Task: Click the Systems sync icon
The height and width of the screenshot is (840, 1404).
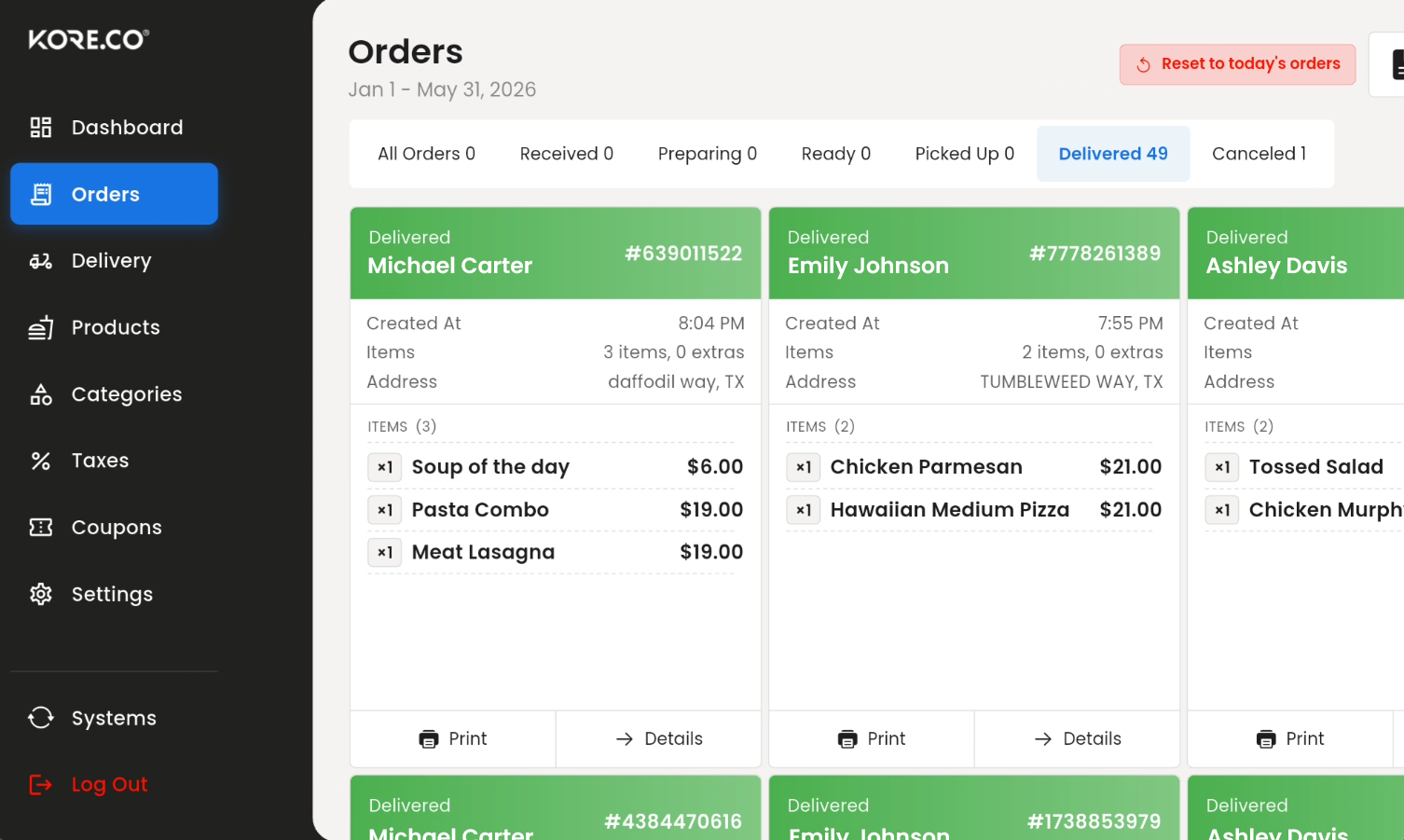Action: [41, 718]
